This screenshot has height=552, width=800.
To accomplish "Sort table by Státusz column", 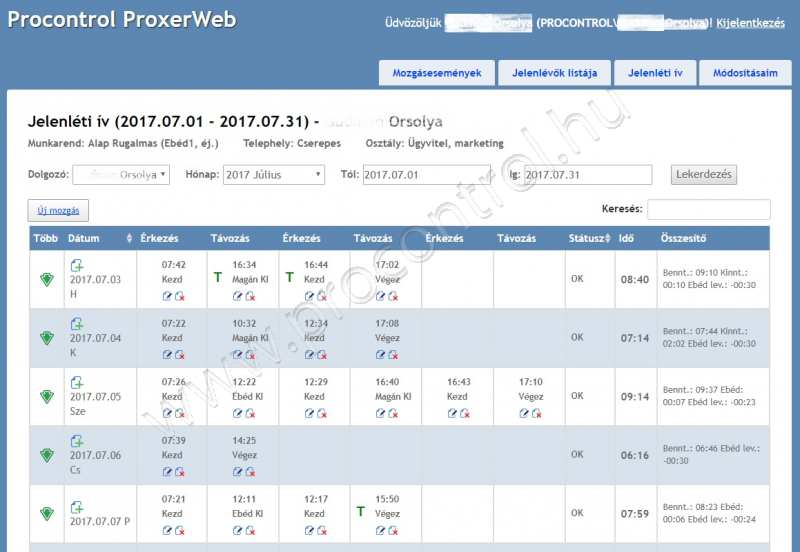I will click(589, 238).
